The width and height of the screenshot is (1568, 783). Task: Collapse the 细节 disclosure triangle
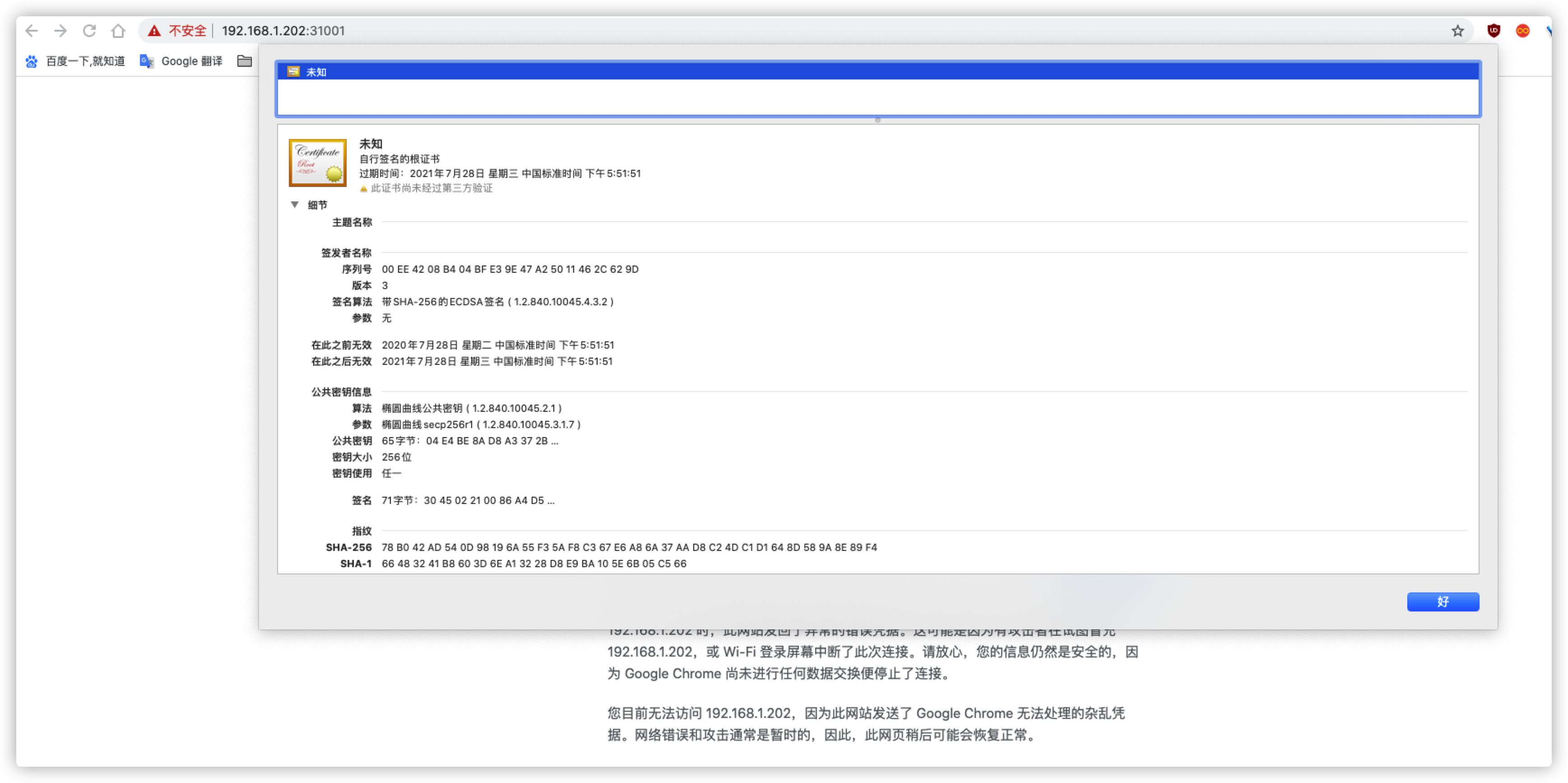[x=295, y=205]
